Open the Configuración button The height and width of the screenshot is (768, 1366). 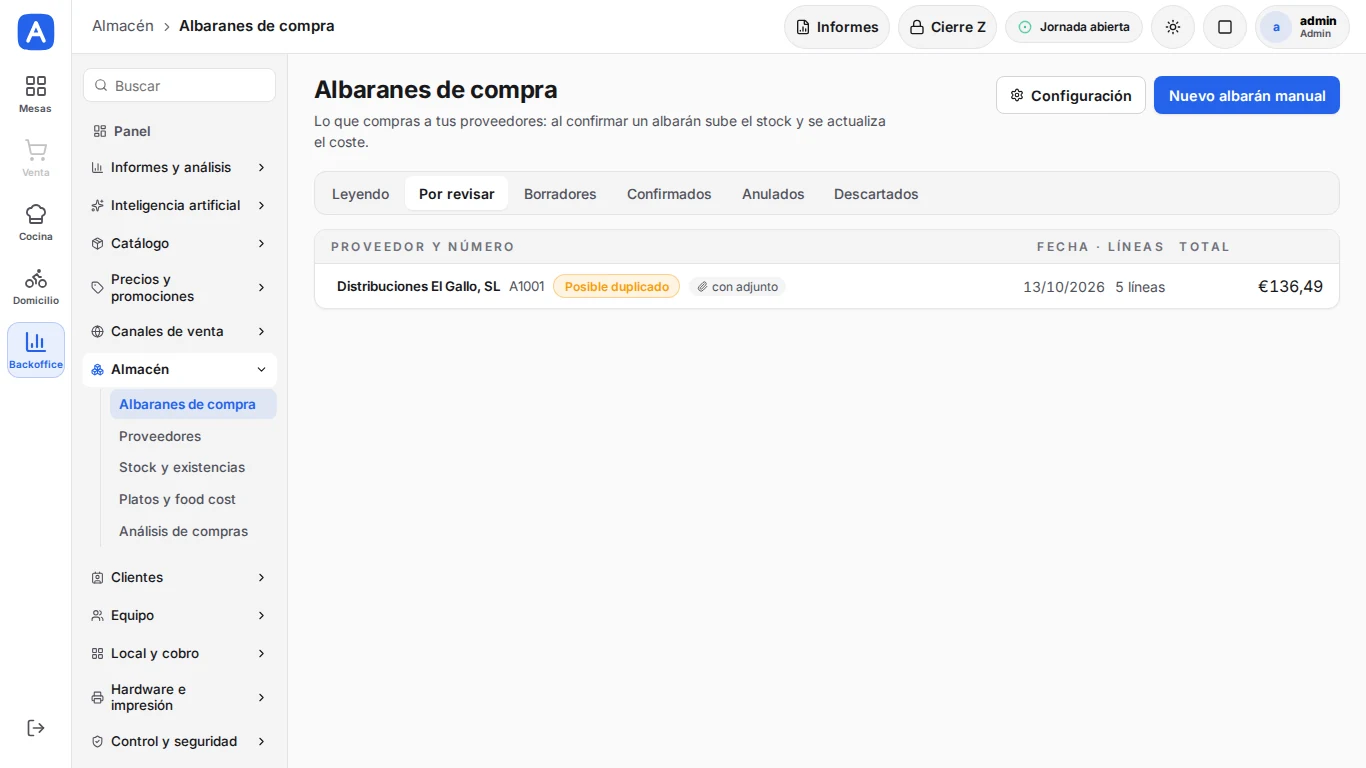pyautogui.click(x=1071, y=95)
